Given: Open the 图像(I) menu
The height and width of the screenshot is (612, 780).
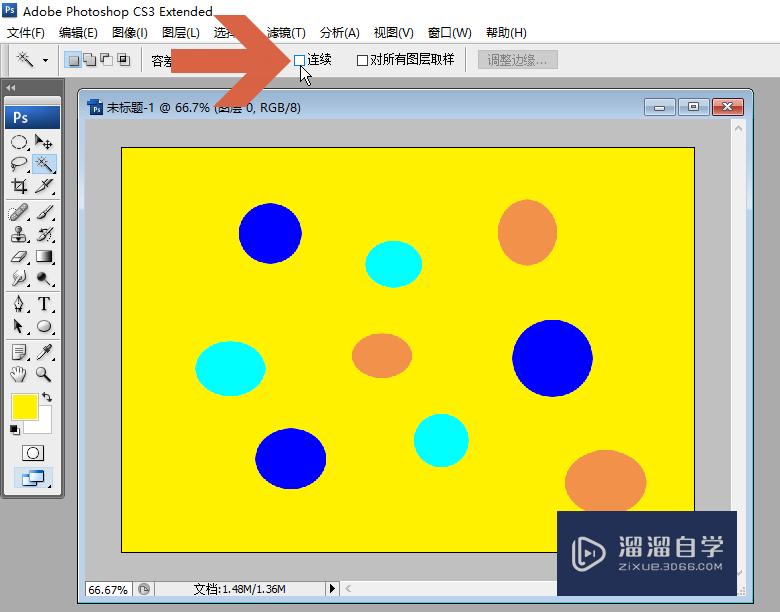Looking at the screenshot, I should 129,33.
